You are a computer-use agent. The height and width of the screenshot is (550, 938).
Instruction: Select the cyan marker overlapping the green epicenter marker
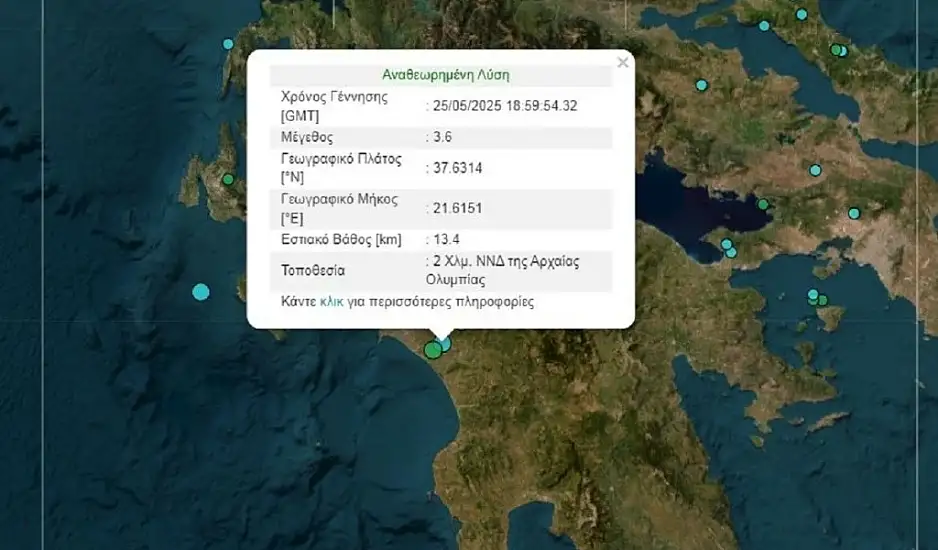point(444,343)
